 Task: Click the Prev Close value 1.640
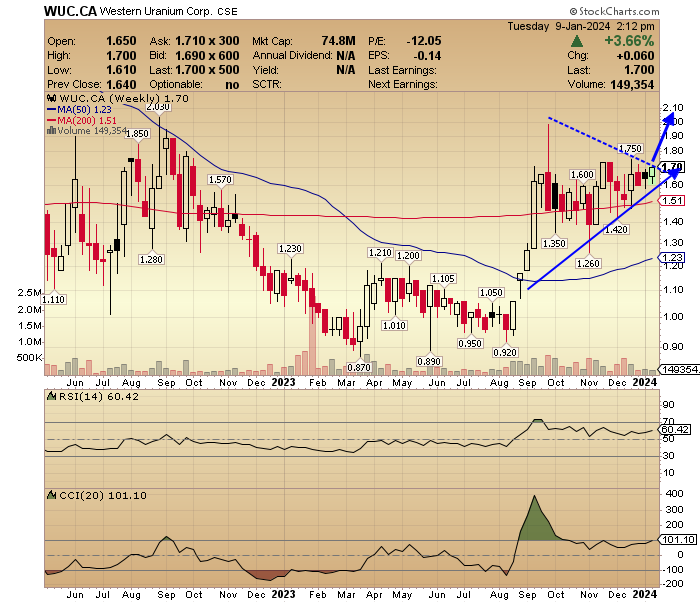point(121,84)
